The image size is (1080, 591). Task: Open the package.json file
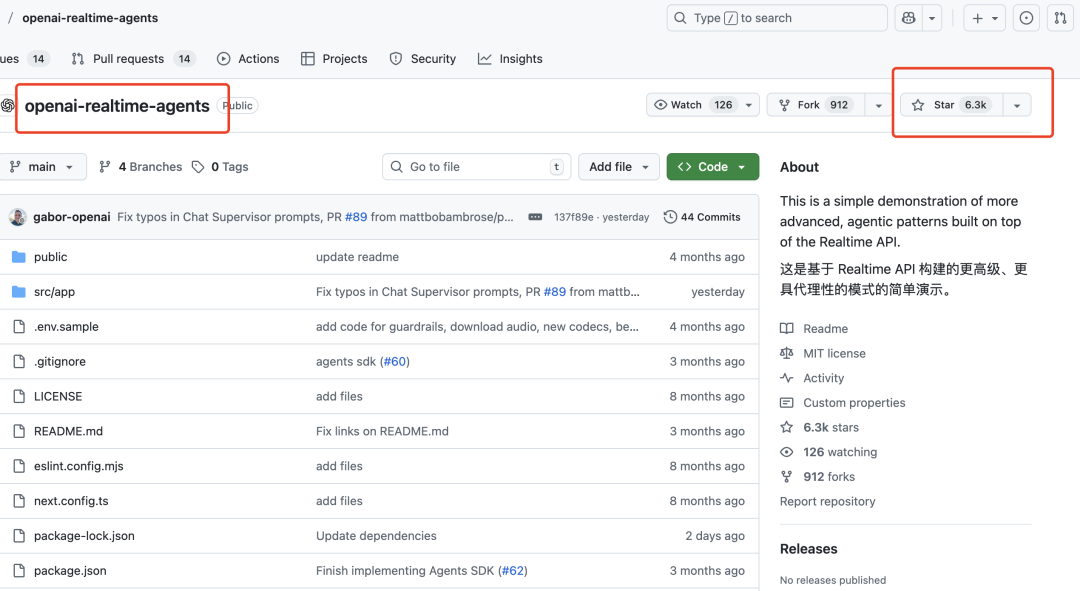[70, 570]
